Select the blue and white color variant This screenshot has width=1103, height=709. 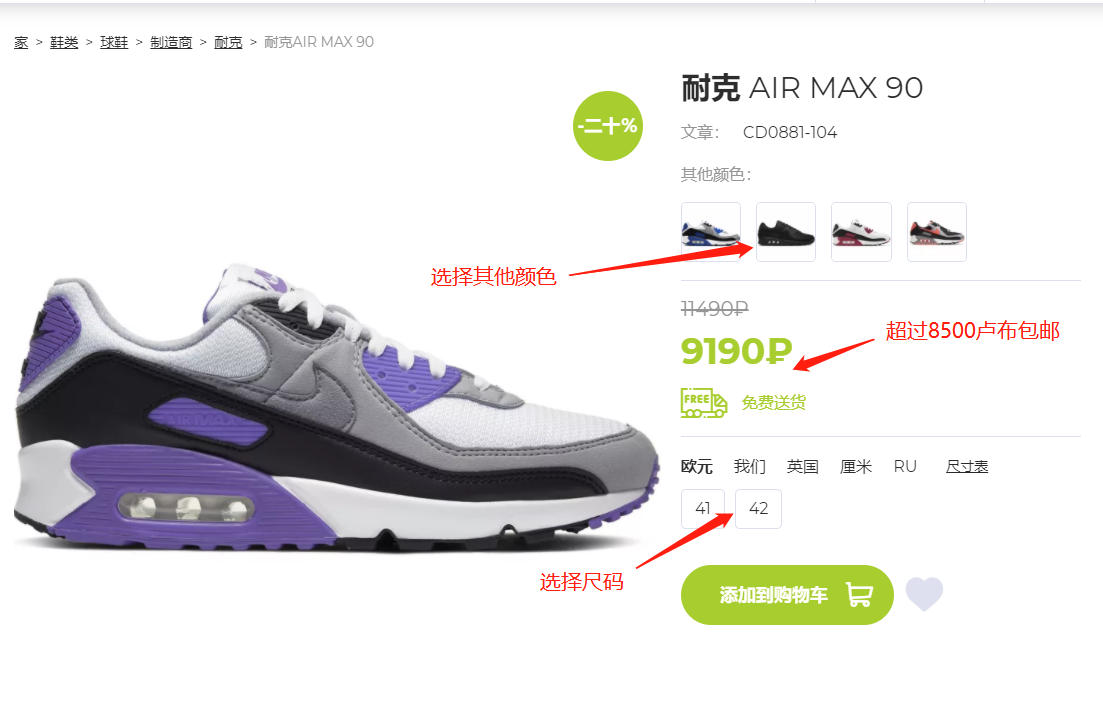710,232
